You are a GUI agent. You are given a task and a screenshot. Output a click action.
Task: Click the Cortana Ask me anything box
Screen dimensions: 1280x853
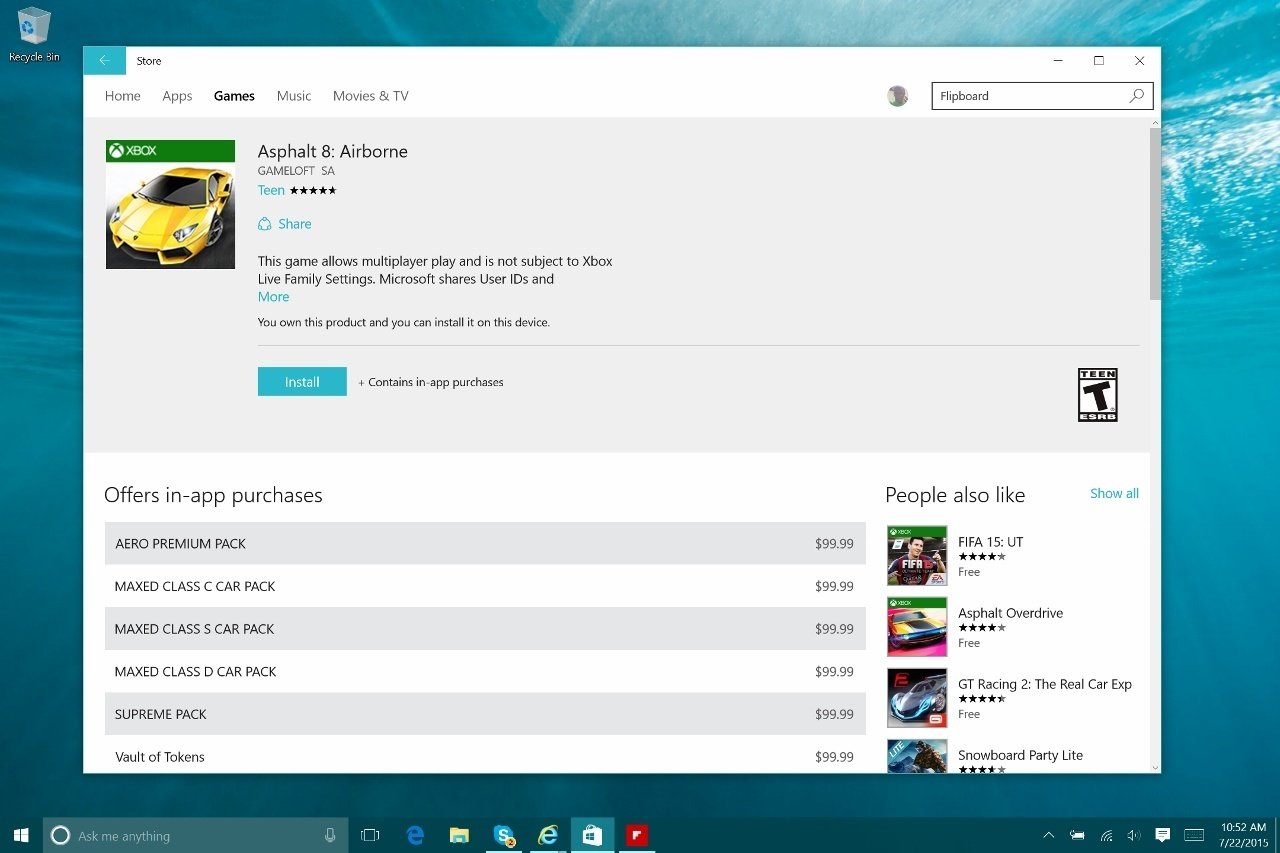pos(195,835)
